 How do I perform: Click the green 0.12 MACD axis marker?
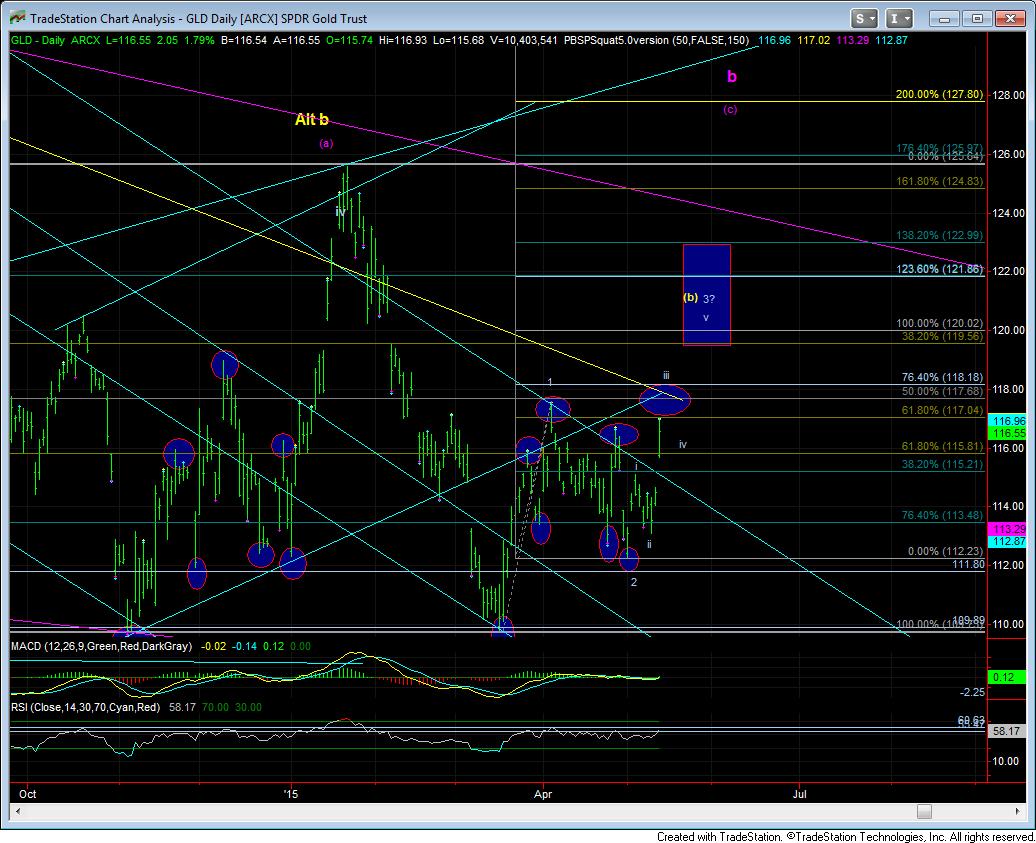tap(1007, 677)
